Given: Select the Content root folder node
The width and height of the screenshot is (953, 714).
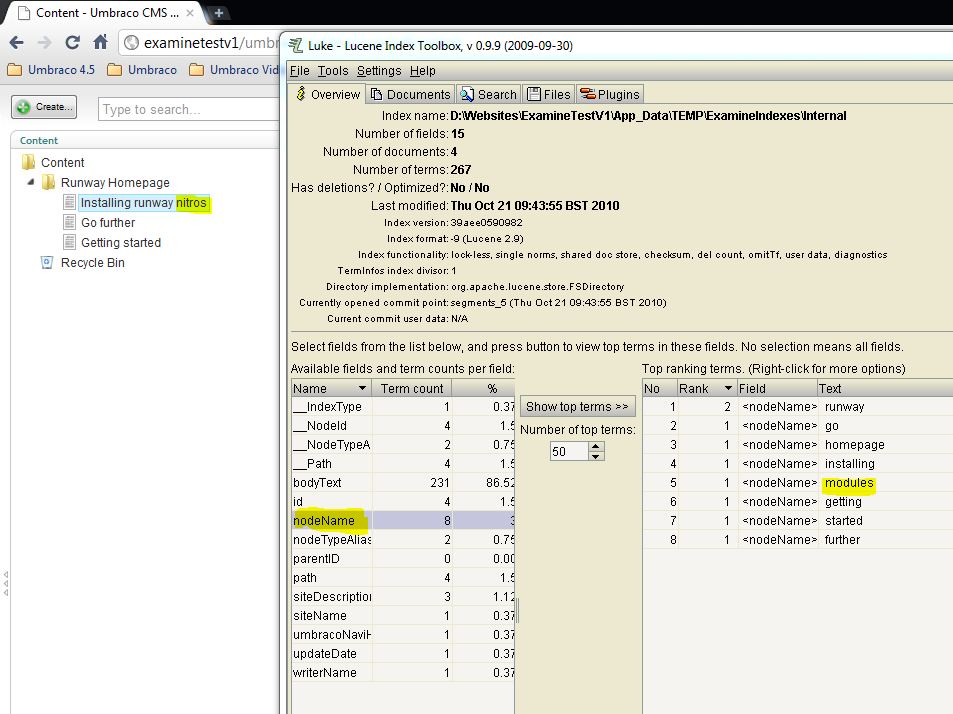Looking at the screenshot, I should pos(63,163).
